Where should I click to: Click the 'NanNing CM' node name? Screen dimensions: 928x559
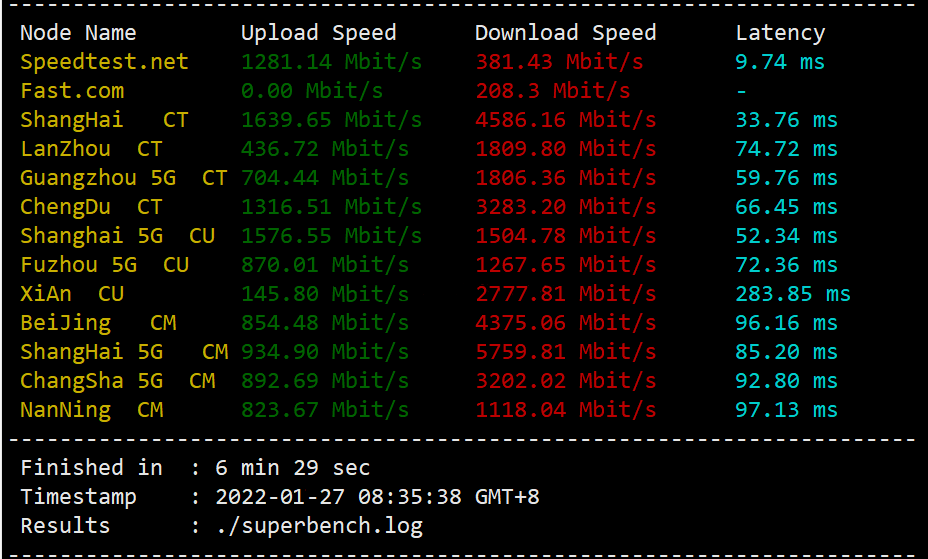tap(91, 409)
